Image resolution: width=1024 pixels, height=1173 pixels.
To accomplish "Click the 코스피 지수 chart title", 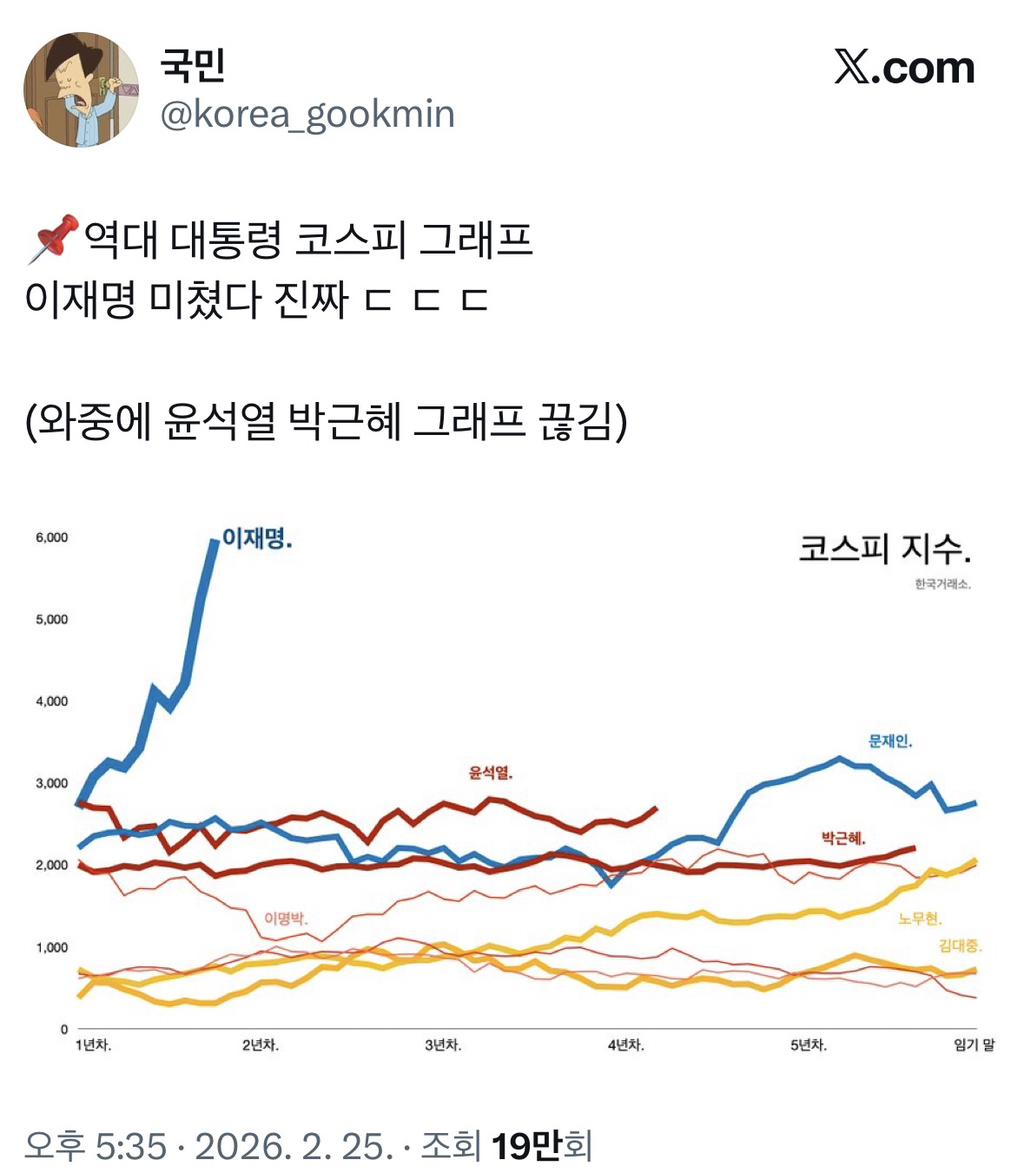I will click(884, 550).
